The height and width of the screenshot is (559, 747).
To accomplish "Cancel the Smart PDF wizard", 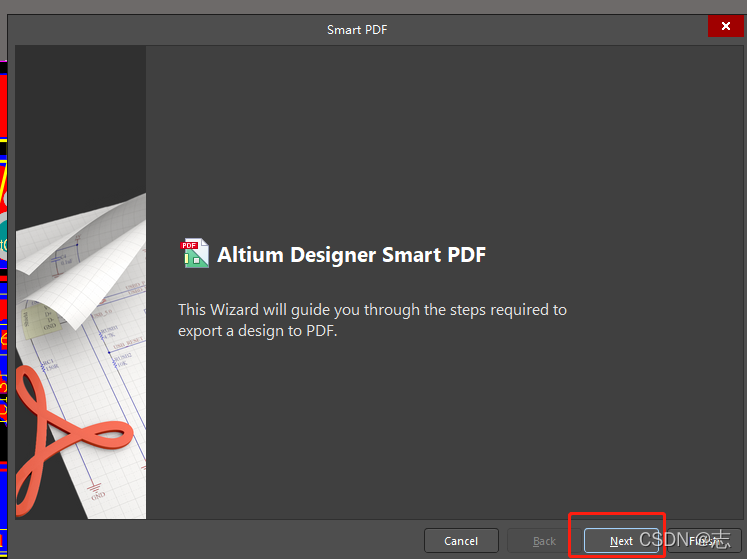I will [461, 541].
